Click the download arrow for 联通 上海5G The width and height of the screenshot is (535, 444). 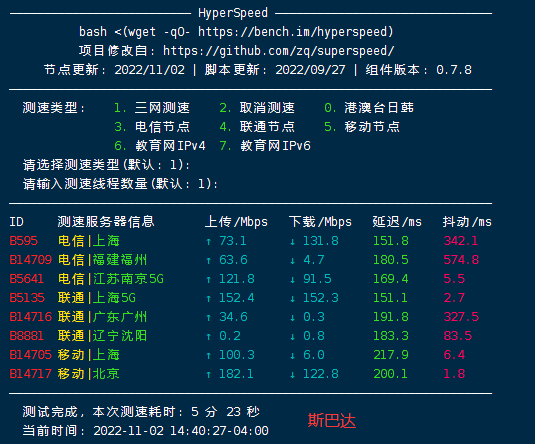tap(292, 299)
